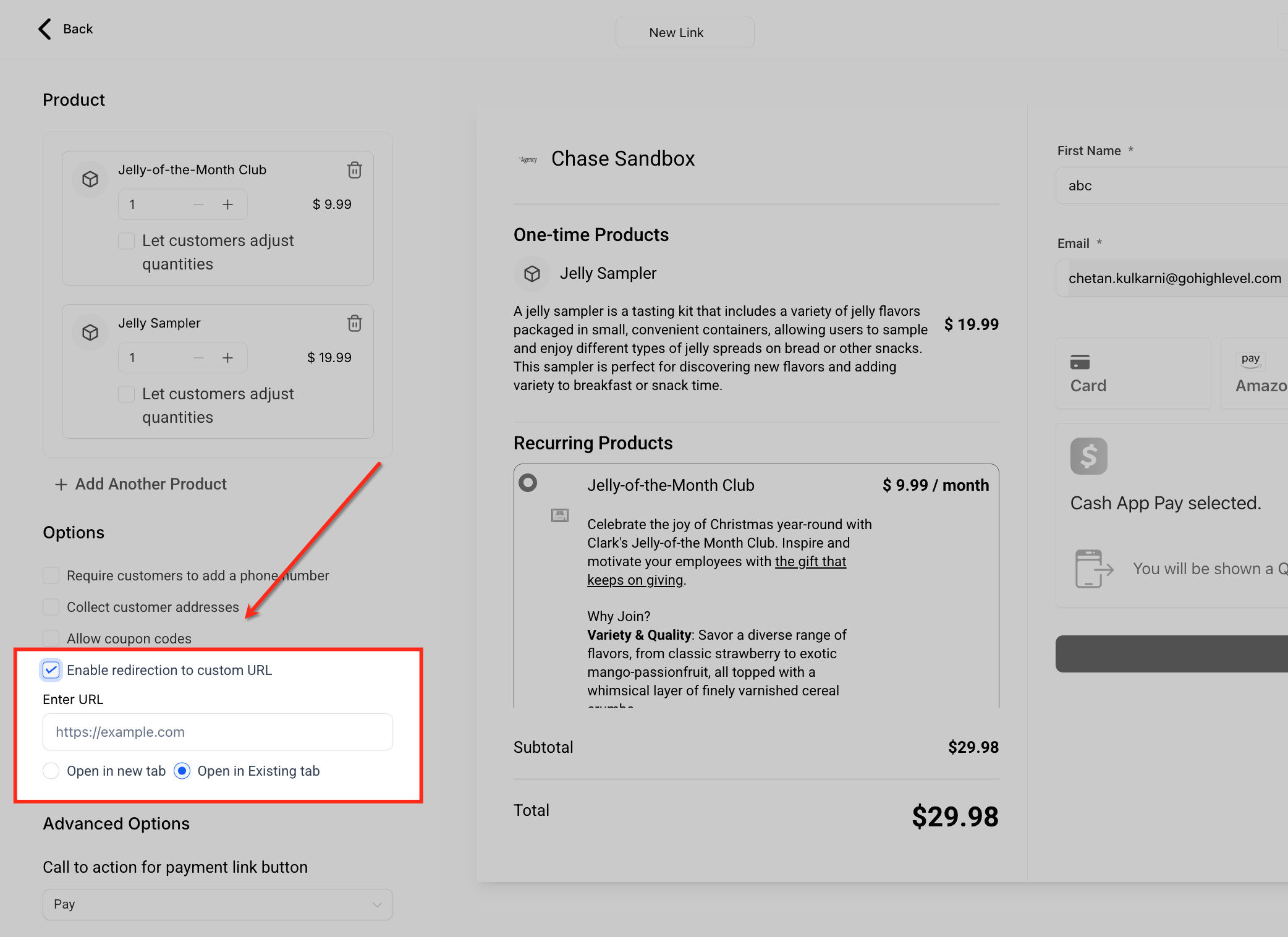
Task: Click the Enter URL input field
Action: click(x=218, y=732)
